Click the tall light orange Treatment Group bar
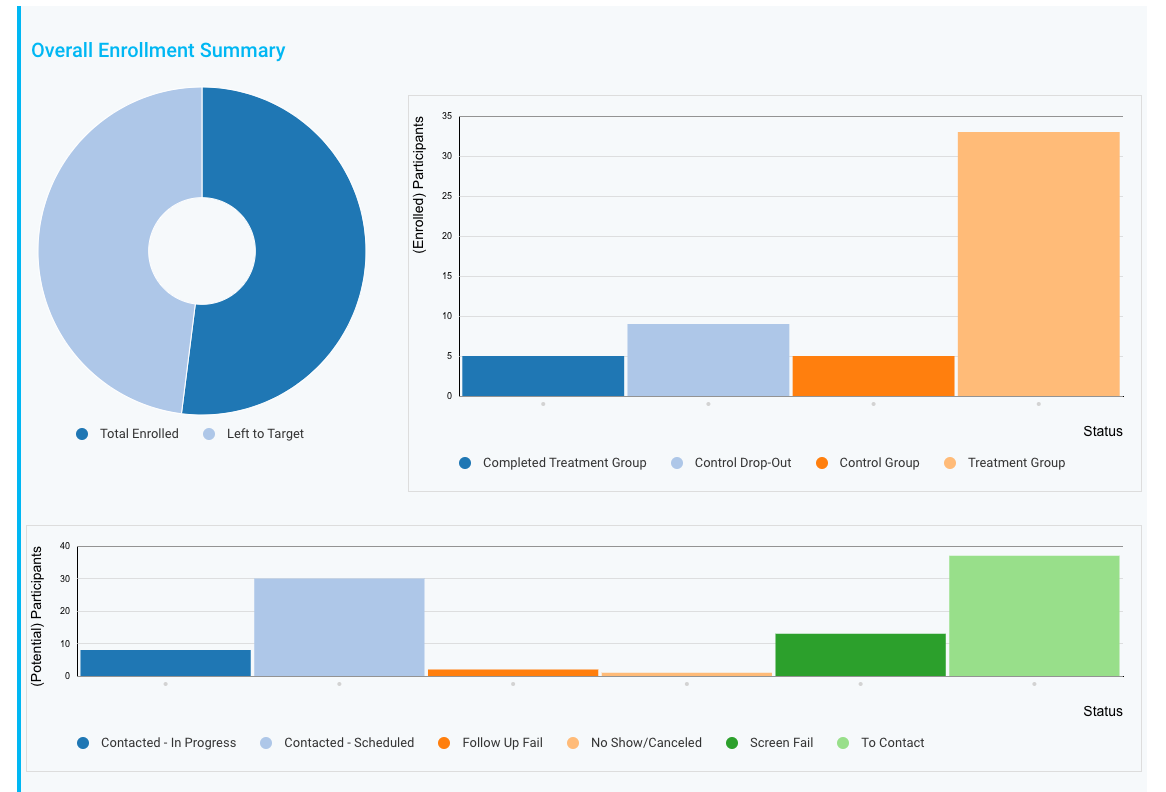 (1038, 264)
